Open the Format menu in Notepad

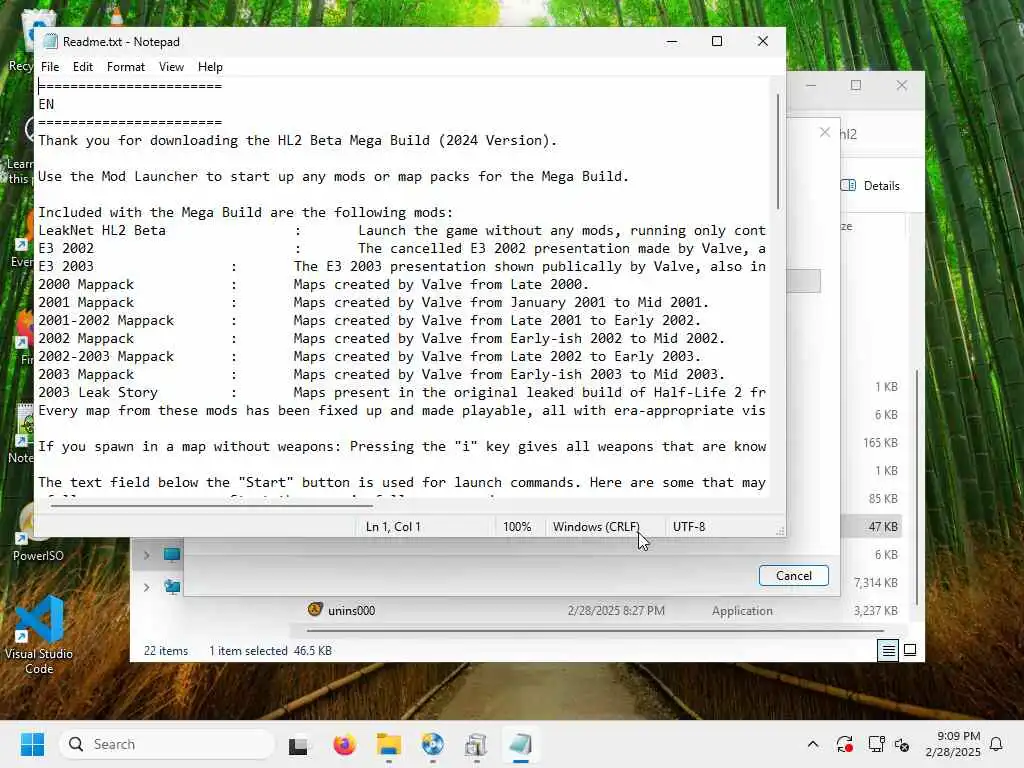click(x=125, y=67)
